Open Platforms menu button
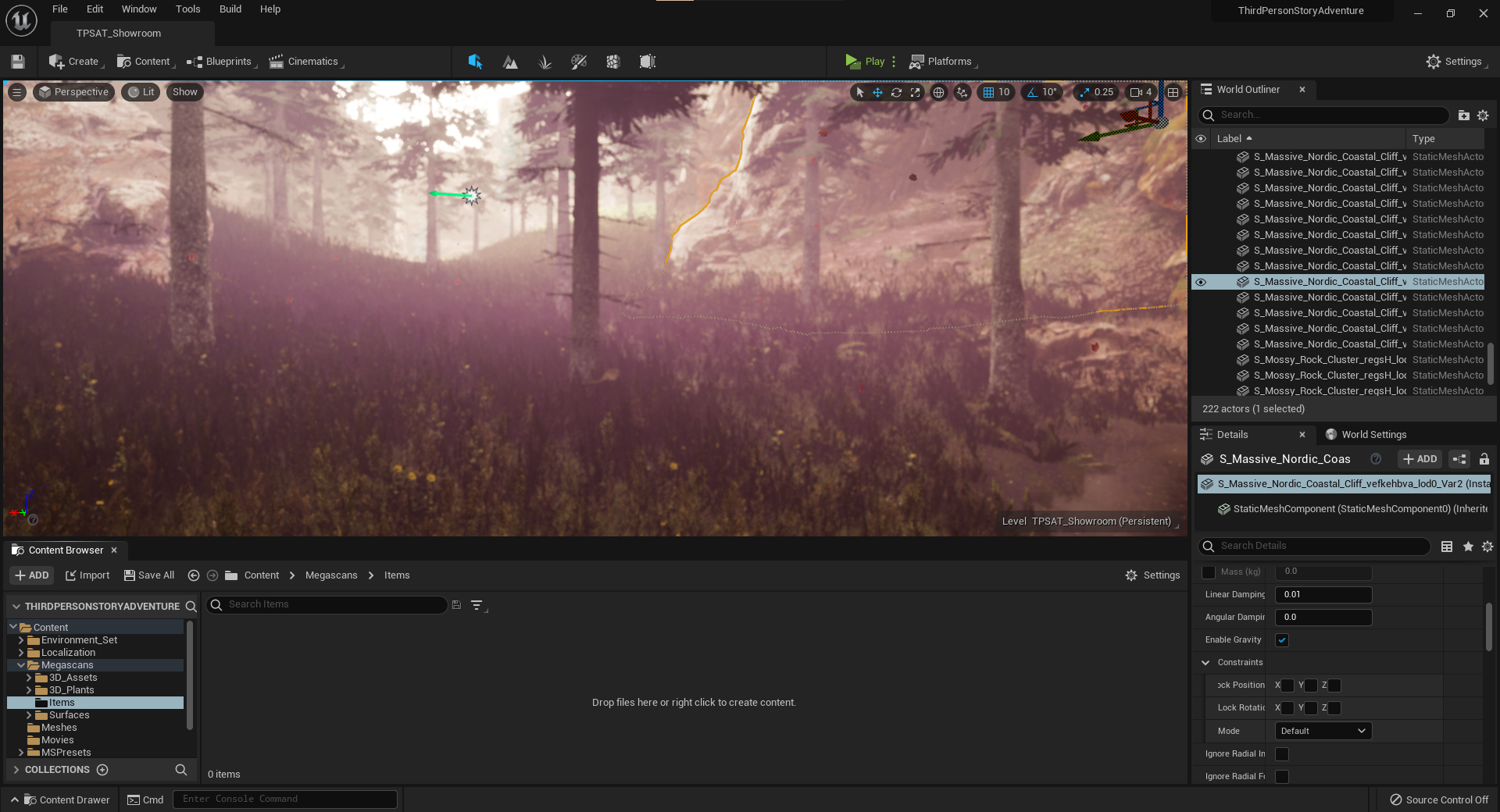Screen dimensions: 1500x812 [x=943, y=62]
